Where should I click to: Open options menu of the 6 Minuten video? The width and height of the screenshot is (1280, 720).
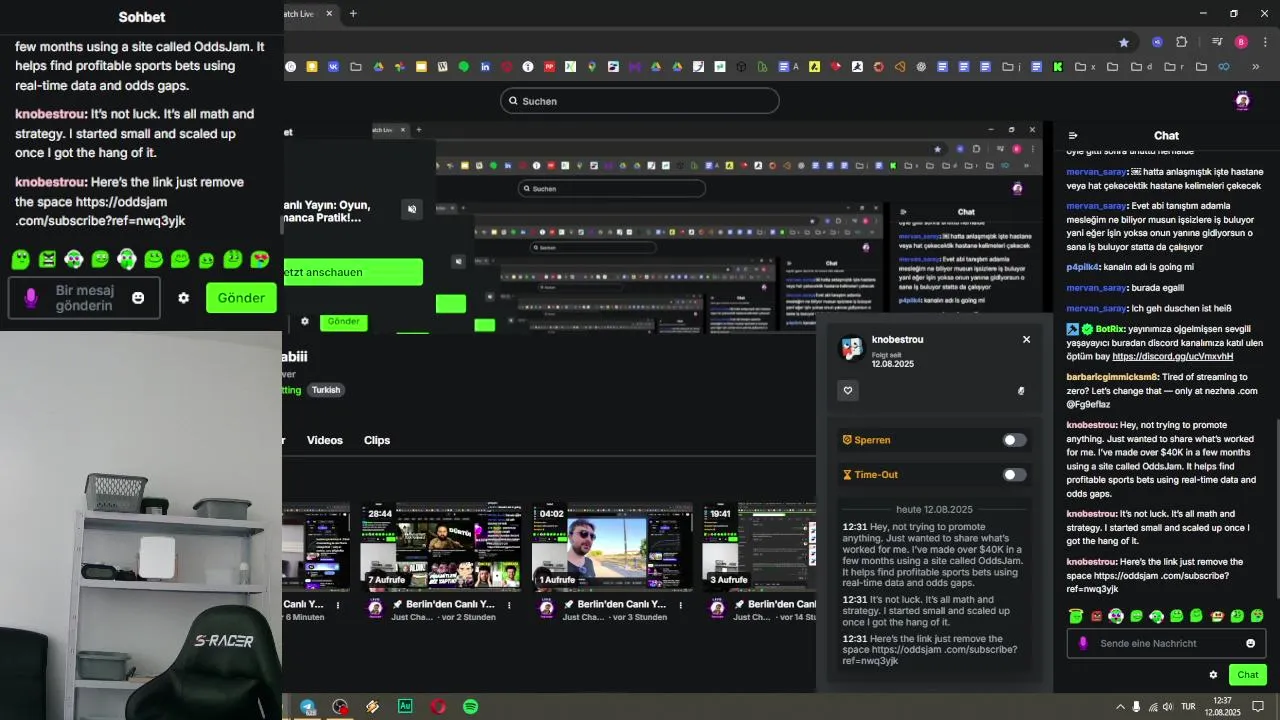point(338,605)
